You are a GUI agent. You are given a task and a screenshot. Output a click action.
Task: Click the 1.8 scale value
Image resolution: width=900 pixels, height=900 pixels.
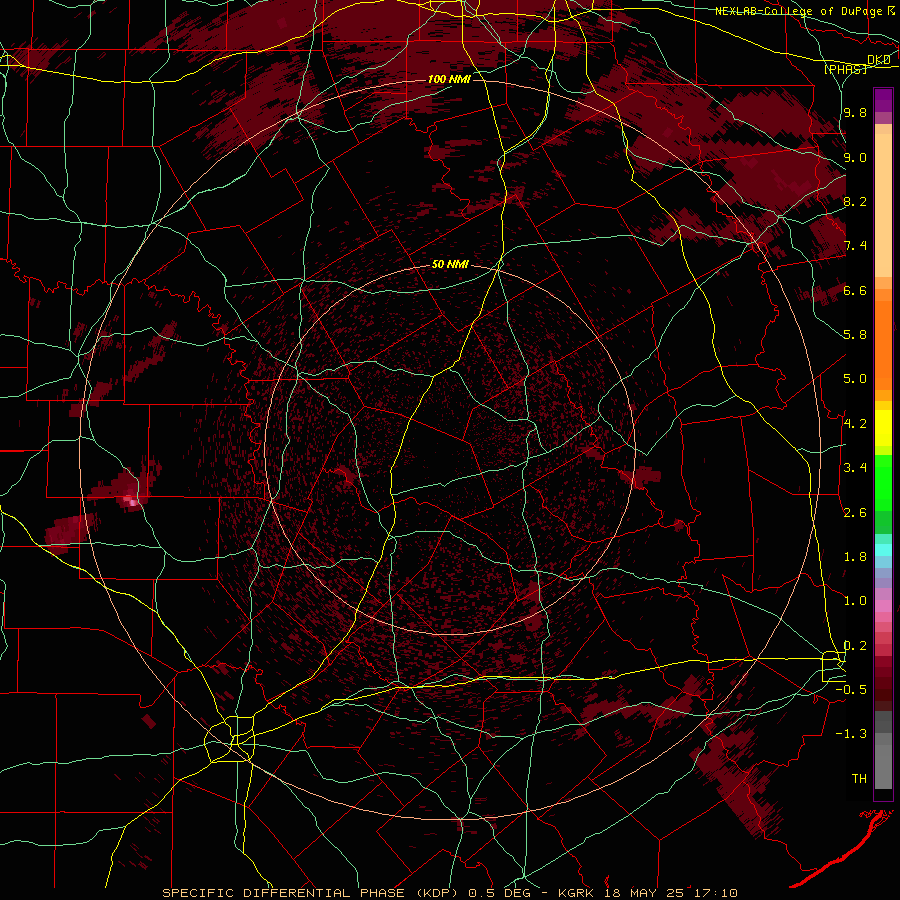pos(855,557)
